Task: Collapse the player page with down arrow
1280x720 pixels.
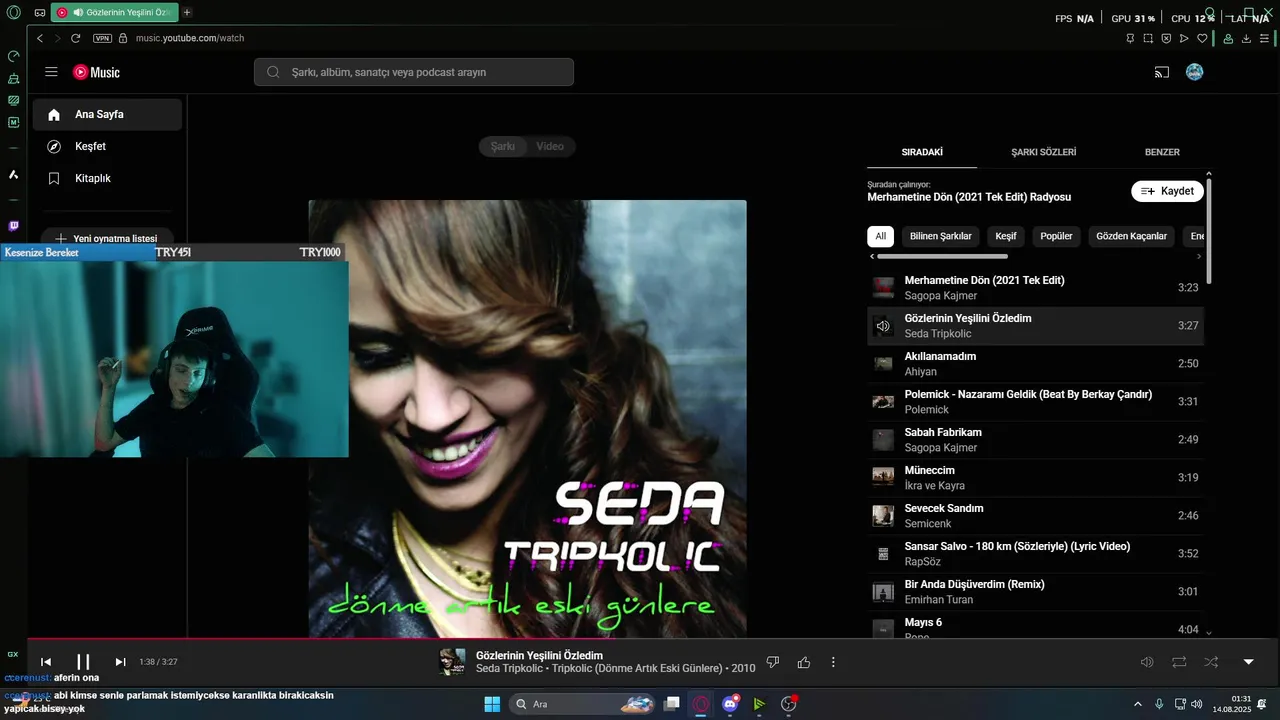Action: coord(1248,662)
